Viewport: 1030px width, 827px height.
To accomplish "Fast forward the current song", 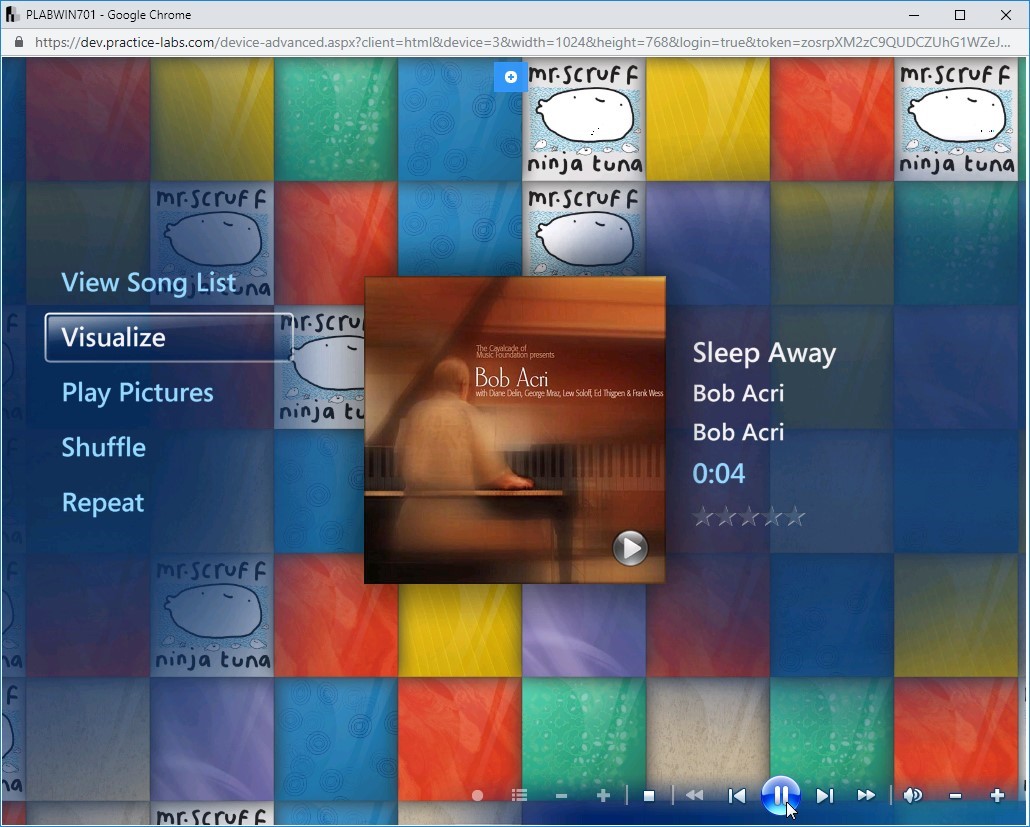I will point(866,795).
